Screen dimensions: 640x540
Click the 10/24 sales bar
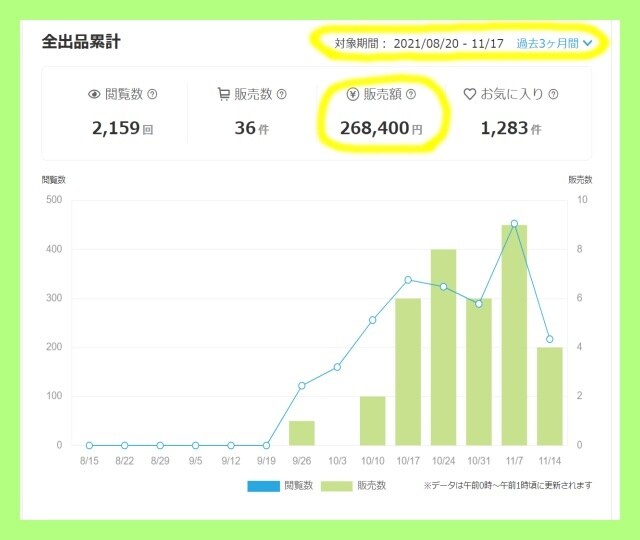[x=444, y=347]
